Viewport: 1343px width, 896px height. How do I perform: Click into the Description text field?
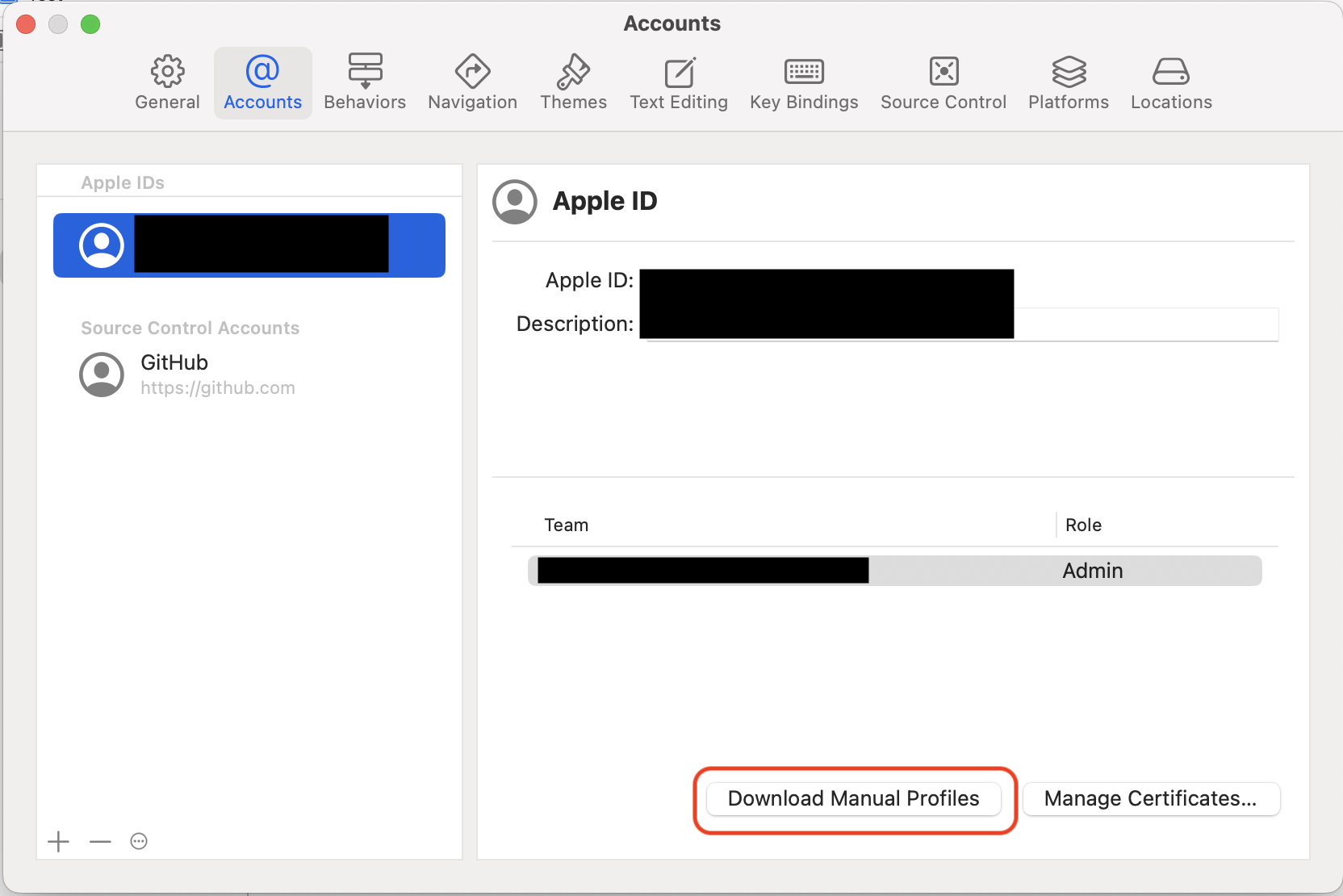point(1144,324)
